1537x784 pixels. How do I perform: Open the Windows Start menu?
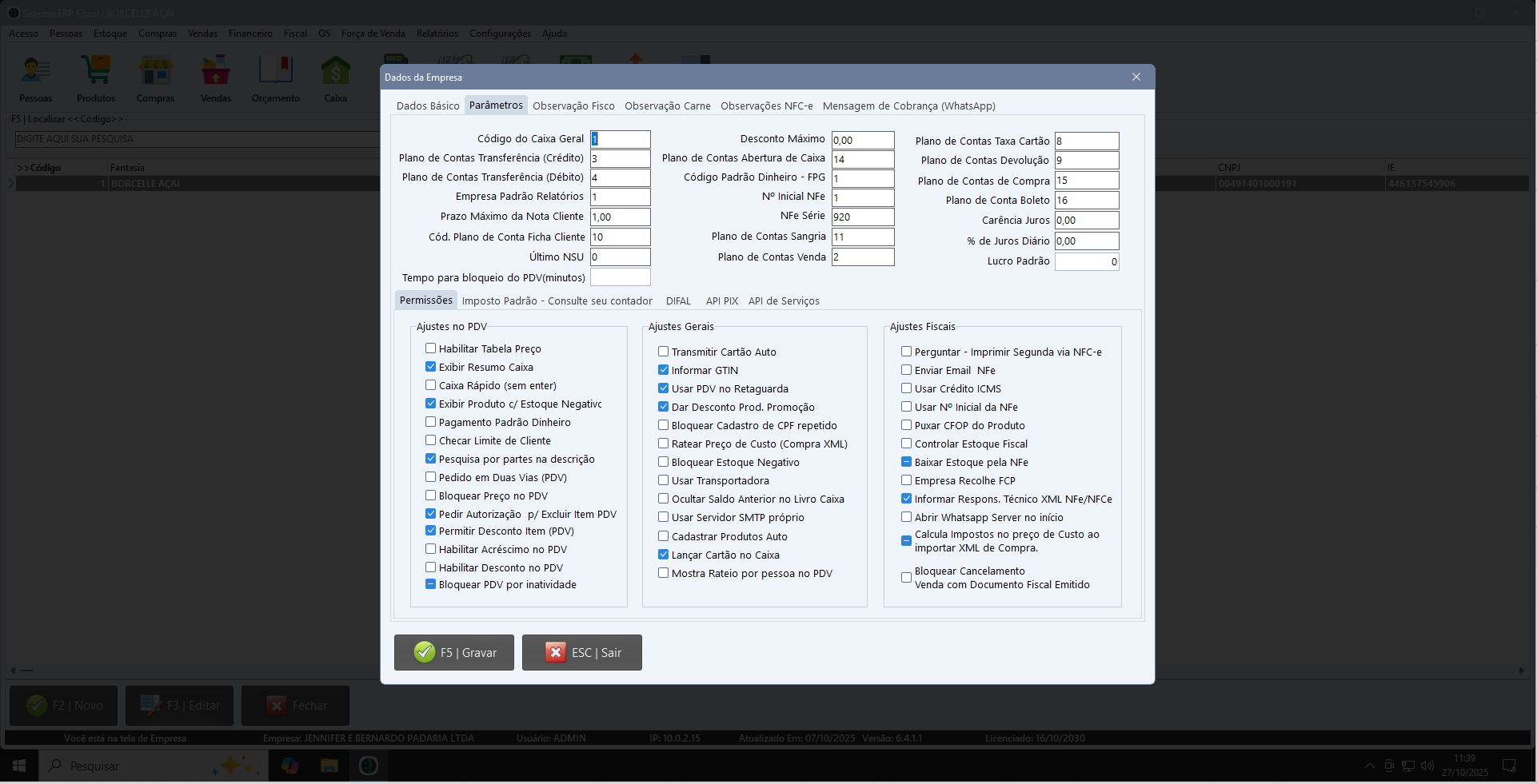coord(18,765)
